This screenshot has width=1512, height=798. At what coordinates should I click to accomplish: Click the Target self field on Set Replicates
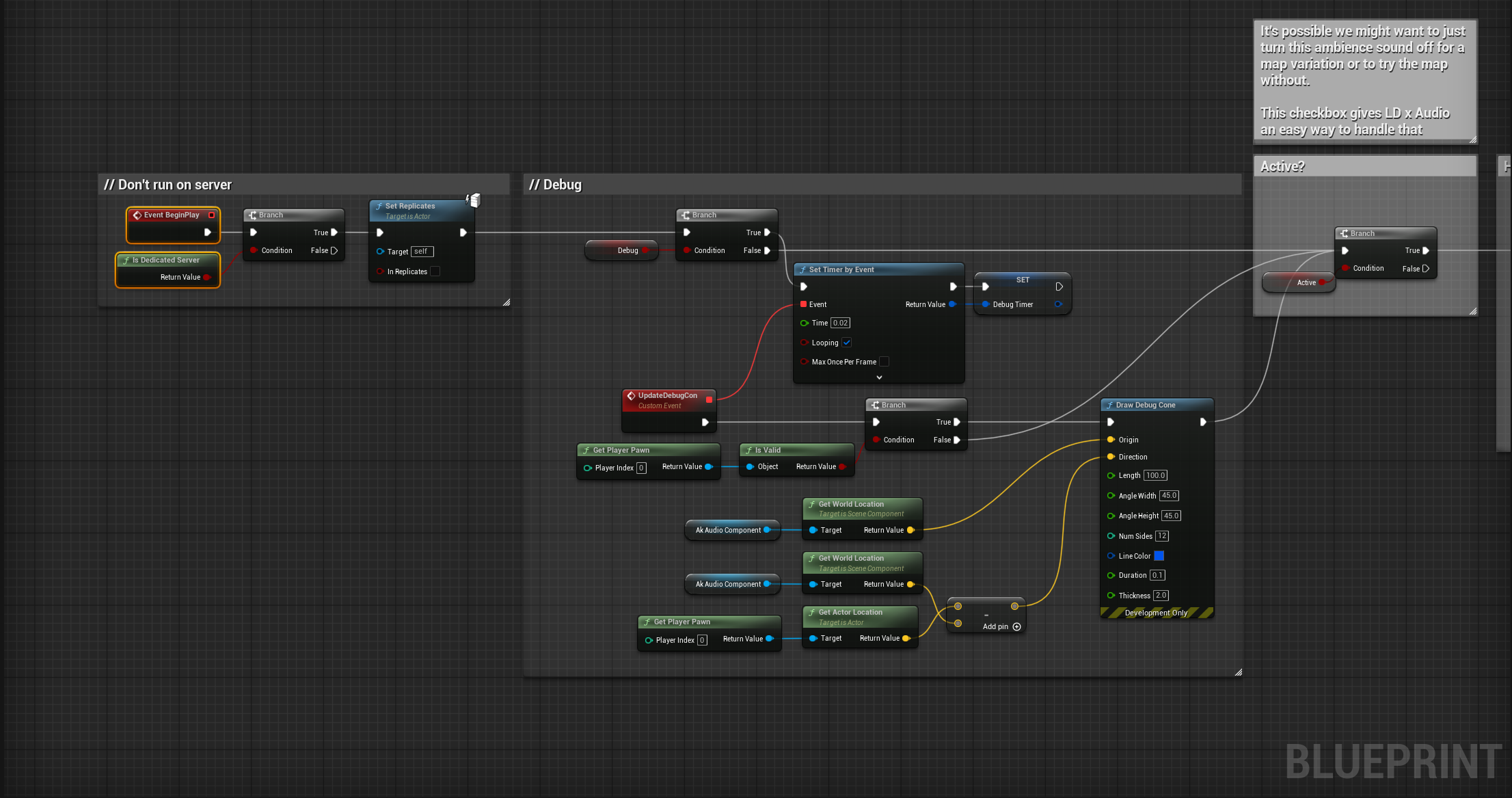(422, 252)
